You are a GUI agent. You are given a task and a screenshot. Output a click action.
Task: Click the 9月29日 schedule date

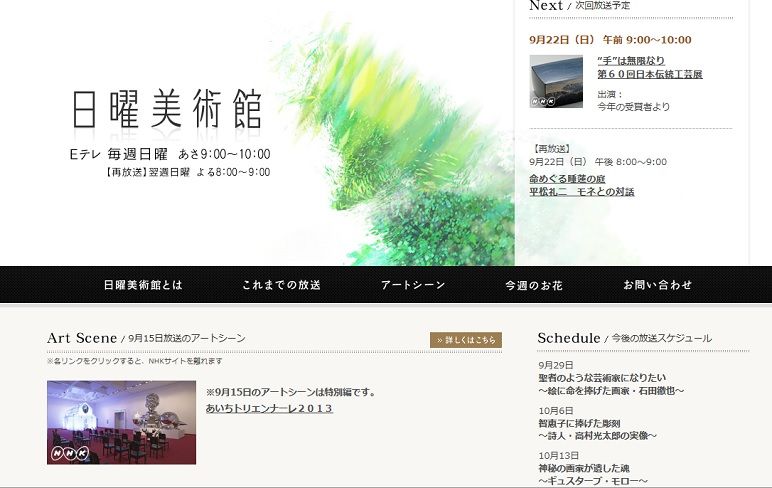coord(555,365)
